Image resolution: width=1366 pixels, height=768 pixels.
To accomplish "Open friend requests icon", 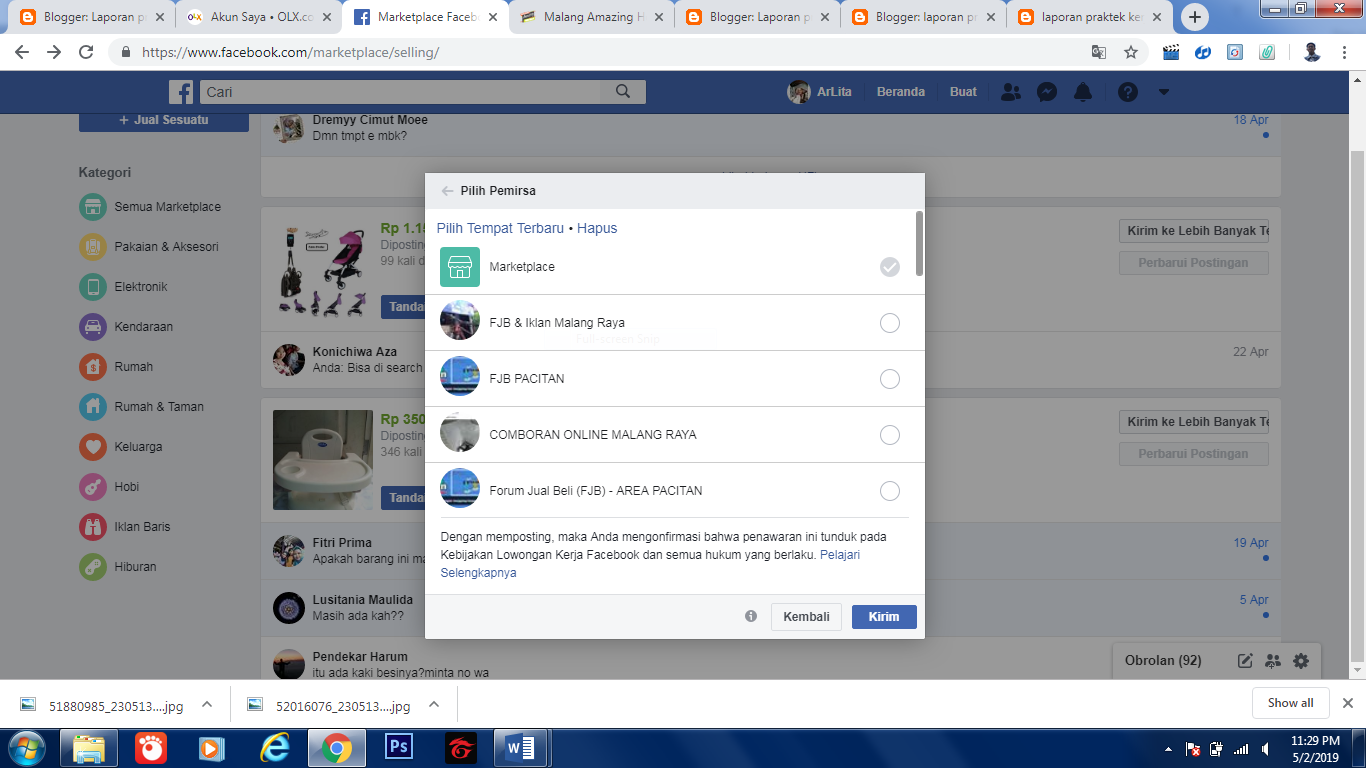I will (1011, 92).
